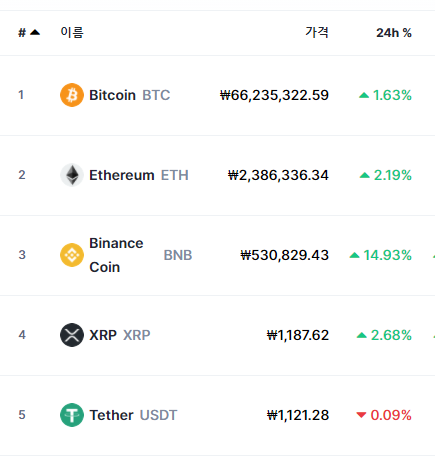Viewport: 435px width, 466px height.
Task: Select the XRP ticker symbol text
Action: [137, 335]
